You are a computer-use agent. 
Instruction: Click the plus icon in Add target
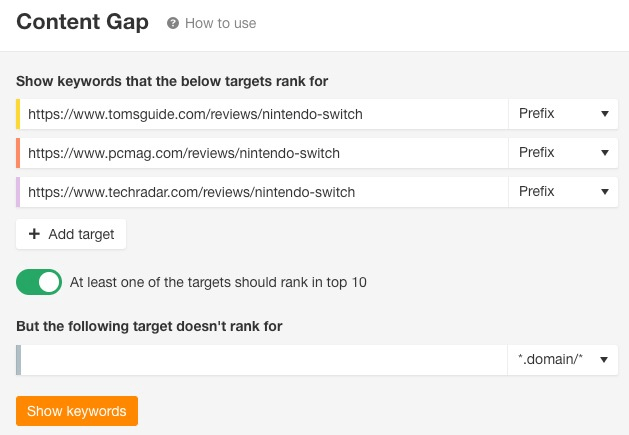[34, 234]
